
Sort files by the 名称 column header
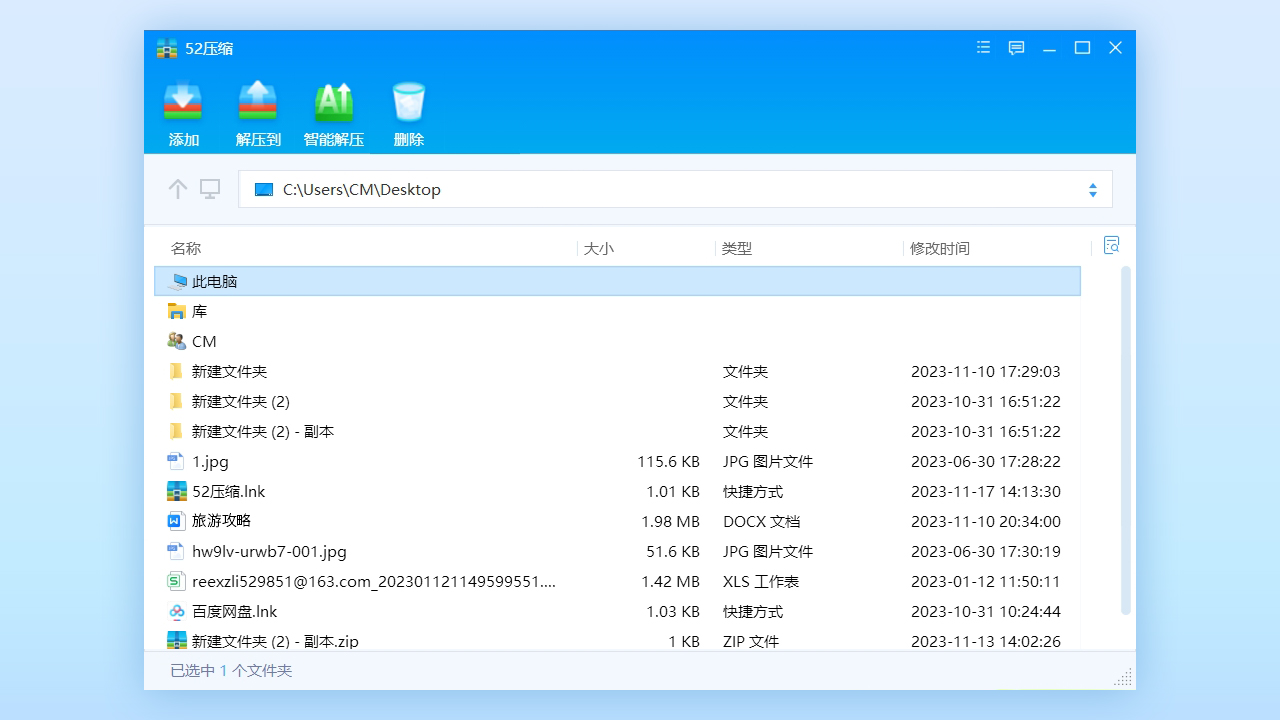pos(186,248)
